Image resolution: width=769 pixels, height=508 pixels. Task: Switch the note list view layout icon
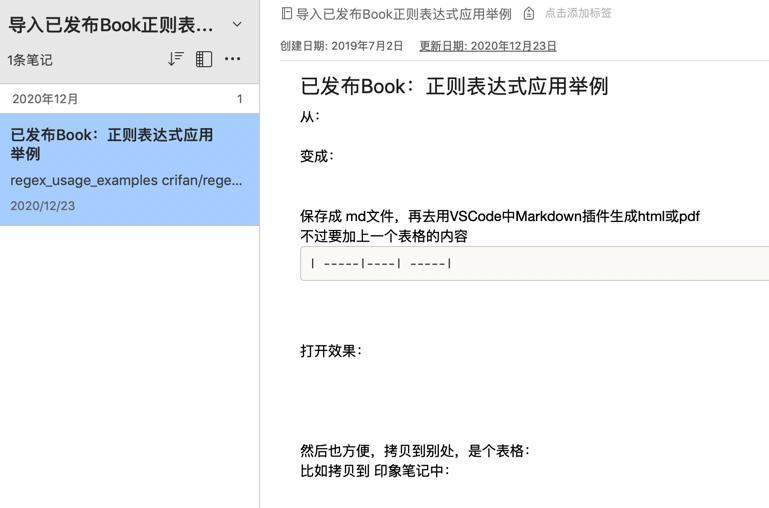(x=204, y=59)
